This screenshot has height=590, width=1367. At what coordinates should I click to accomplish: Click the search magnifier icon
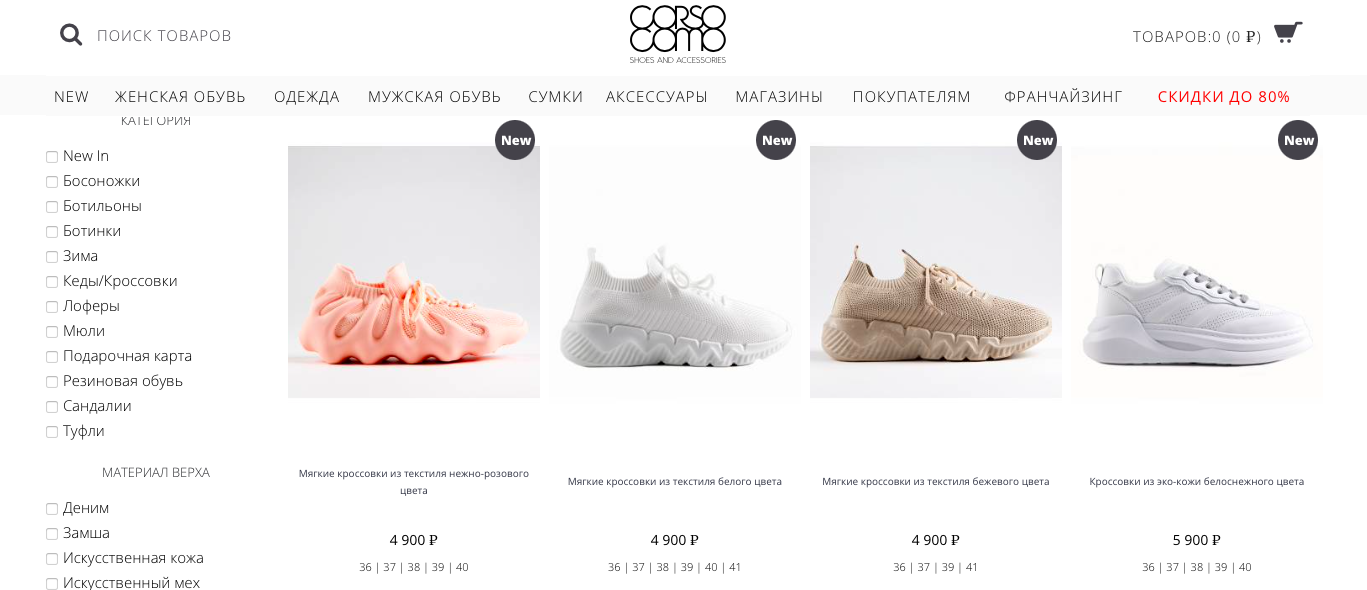(x=71, y=35)
